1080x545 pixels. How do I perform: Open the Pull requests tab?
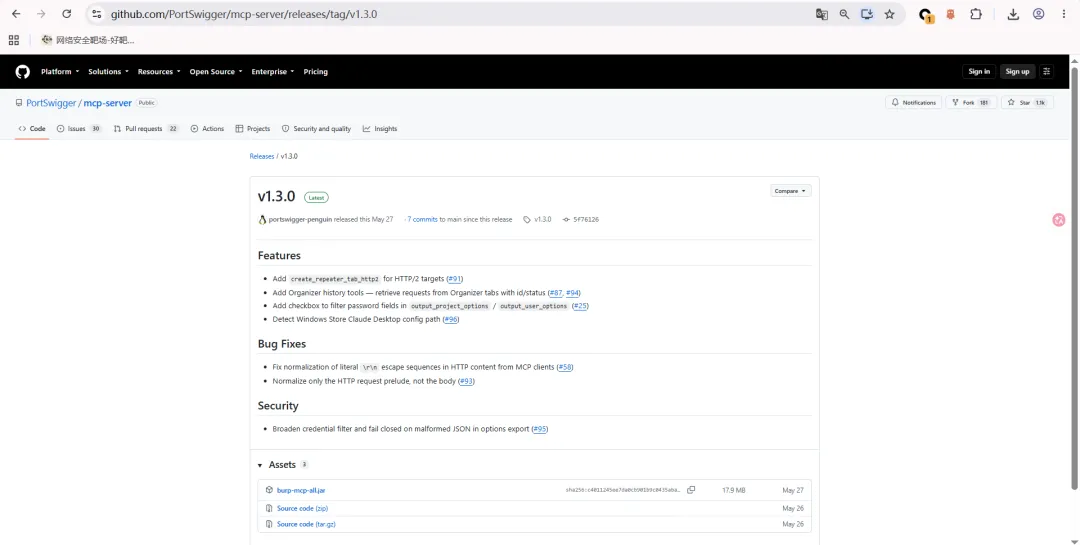146,129
